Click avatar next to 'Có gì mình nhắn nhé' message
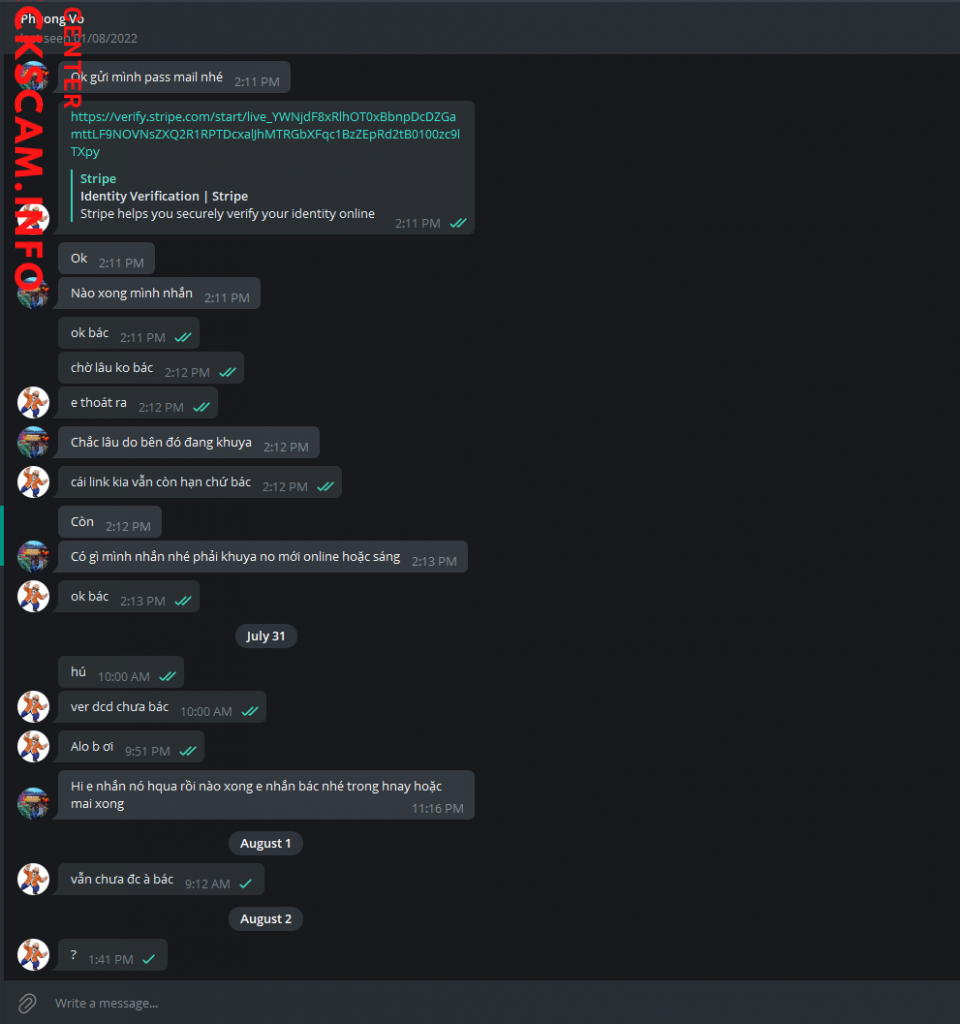 click(33, 556)
